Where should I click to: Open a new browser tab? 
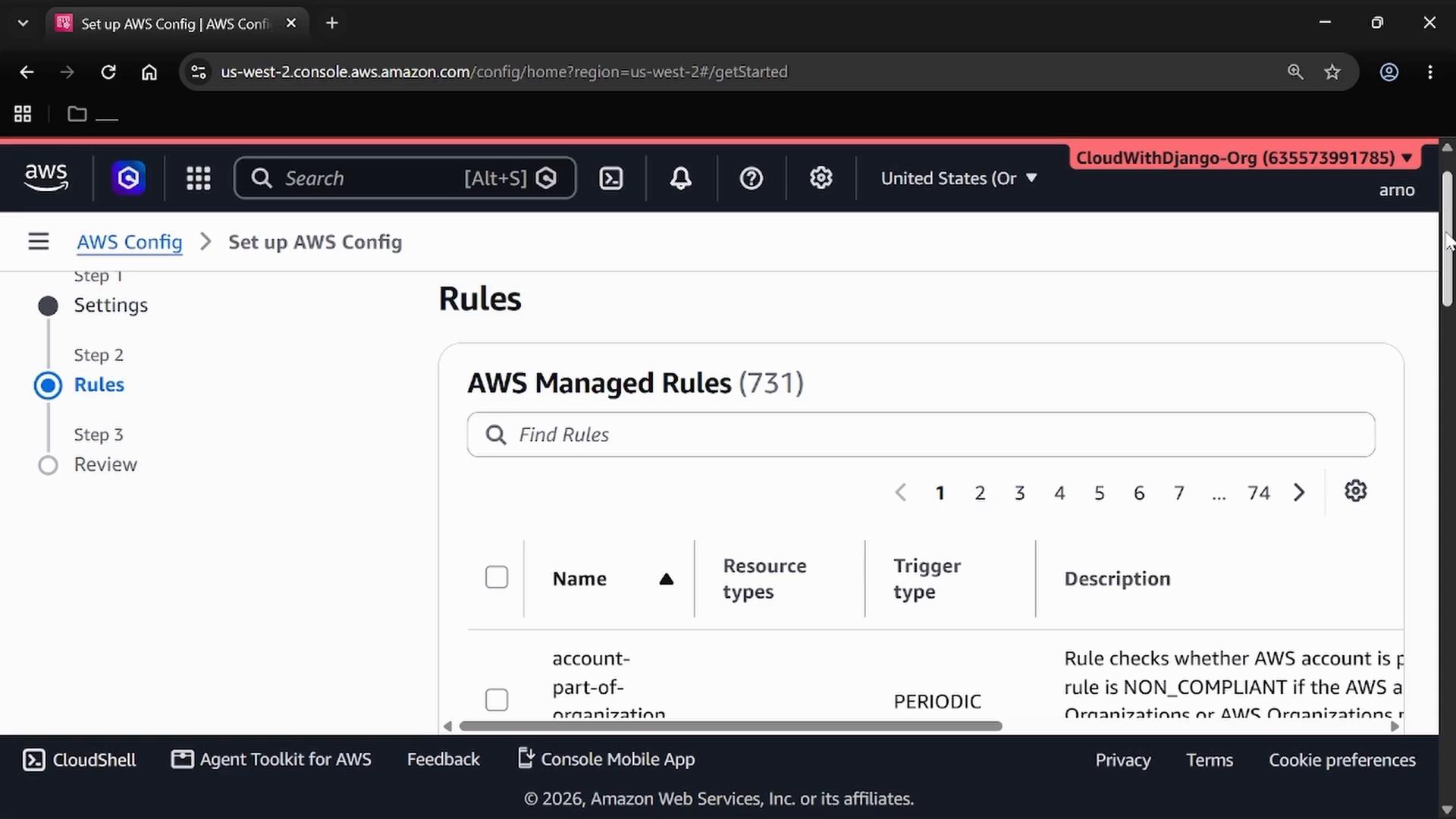332,24
